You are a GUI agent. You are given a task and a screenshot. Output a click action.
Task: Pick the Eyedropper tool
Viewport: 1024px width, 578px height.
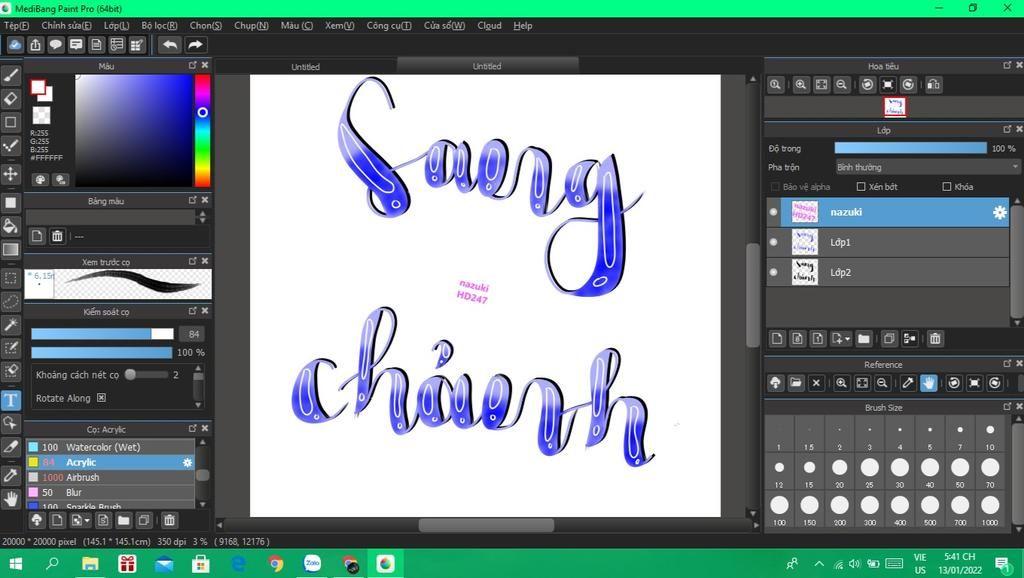(x=11, y=475)
